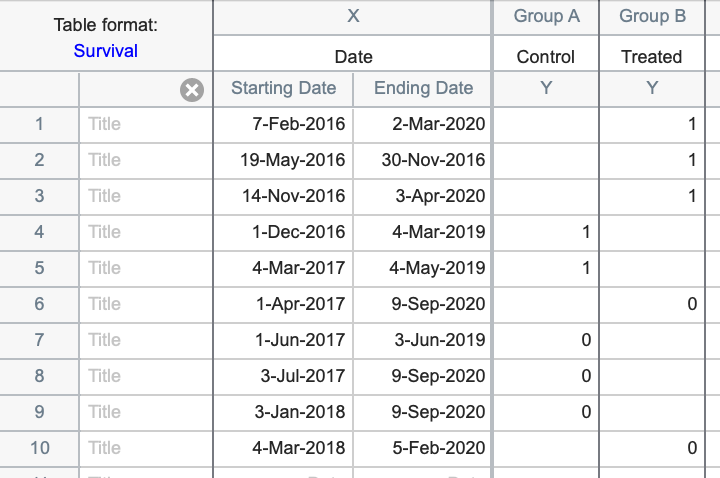
Task: Select row number 1 header
Action: 40,124
